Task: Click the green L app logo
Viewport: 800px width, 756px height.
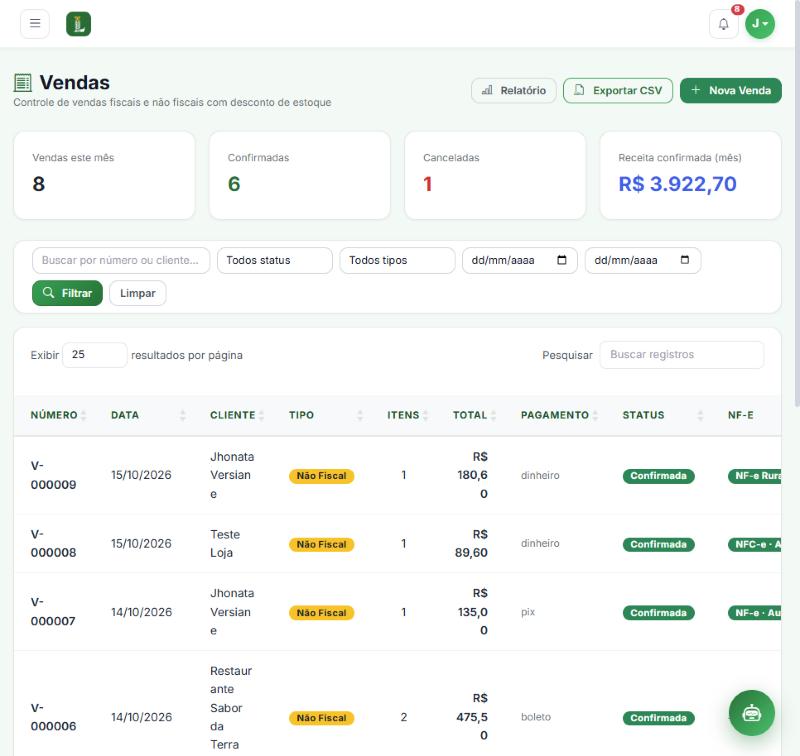Action: [x=79, y=24]
